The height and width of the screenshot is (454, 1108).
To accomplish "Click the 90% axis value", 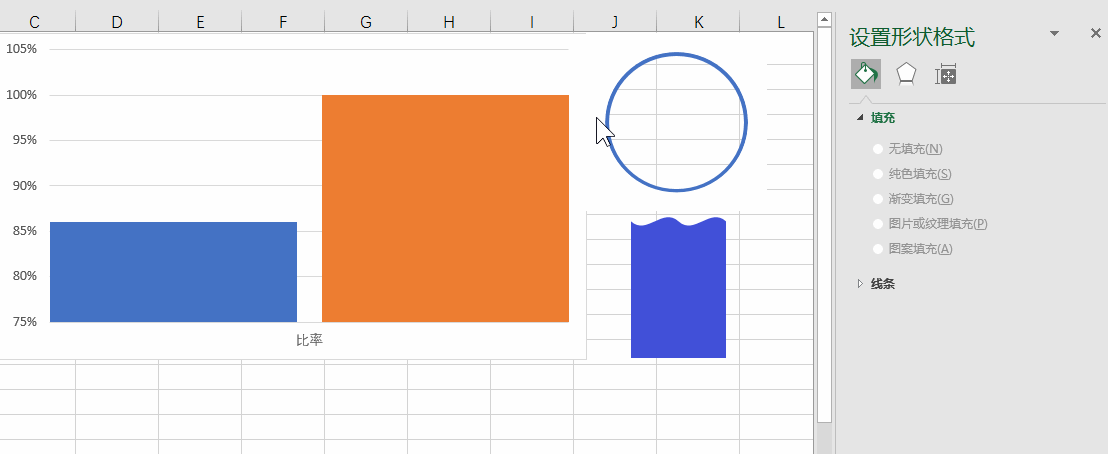I will pyautogui.click(x=25, y=185).
